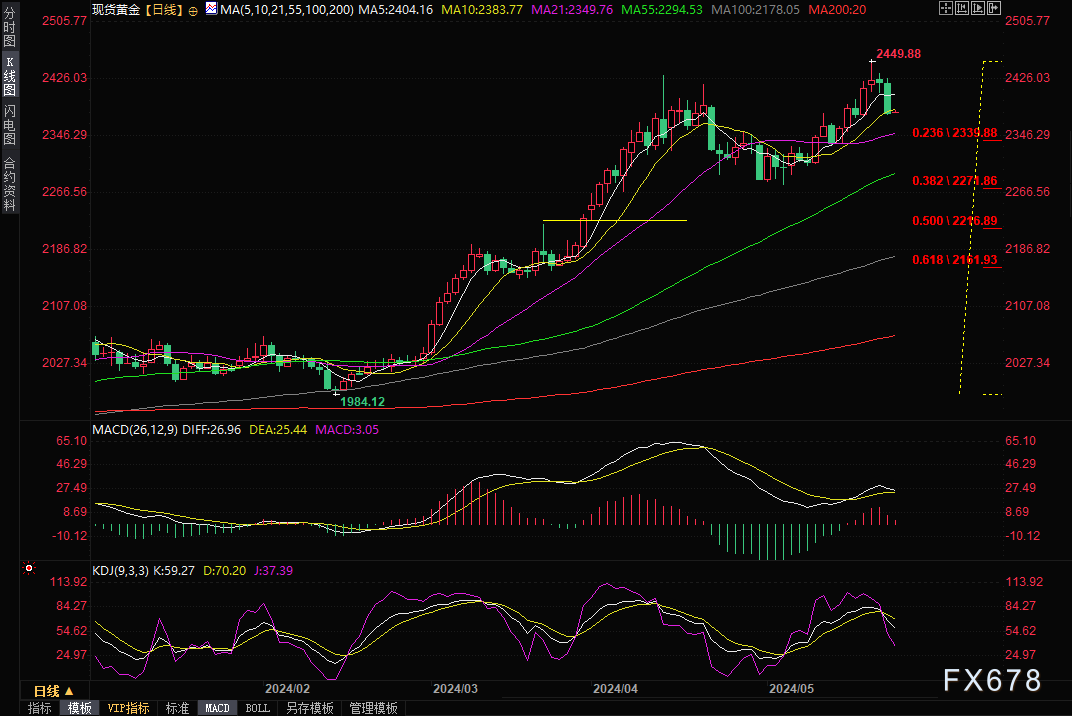The image size is (1072, 716).
Task: Select the K线图 side tab
Action: tap(9, 75)
